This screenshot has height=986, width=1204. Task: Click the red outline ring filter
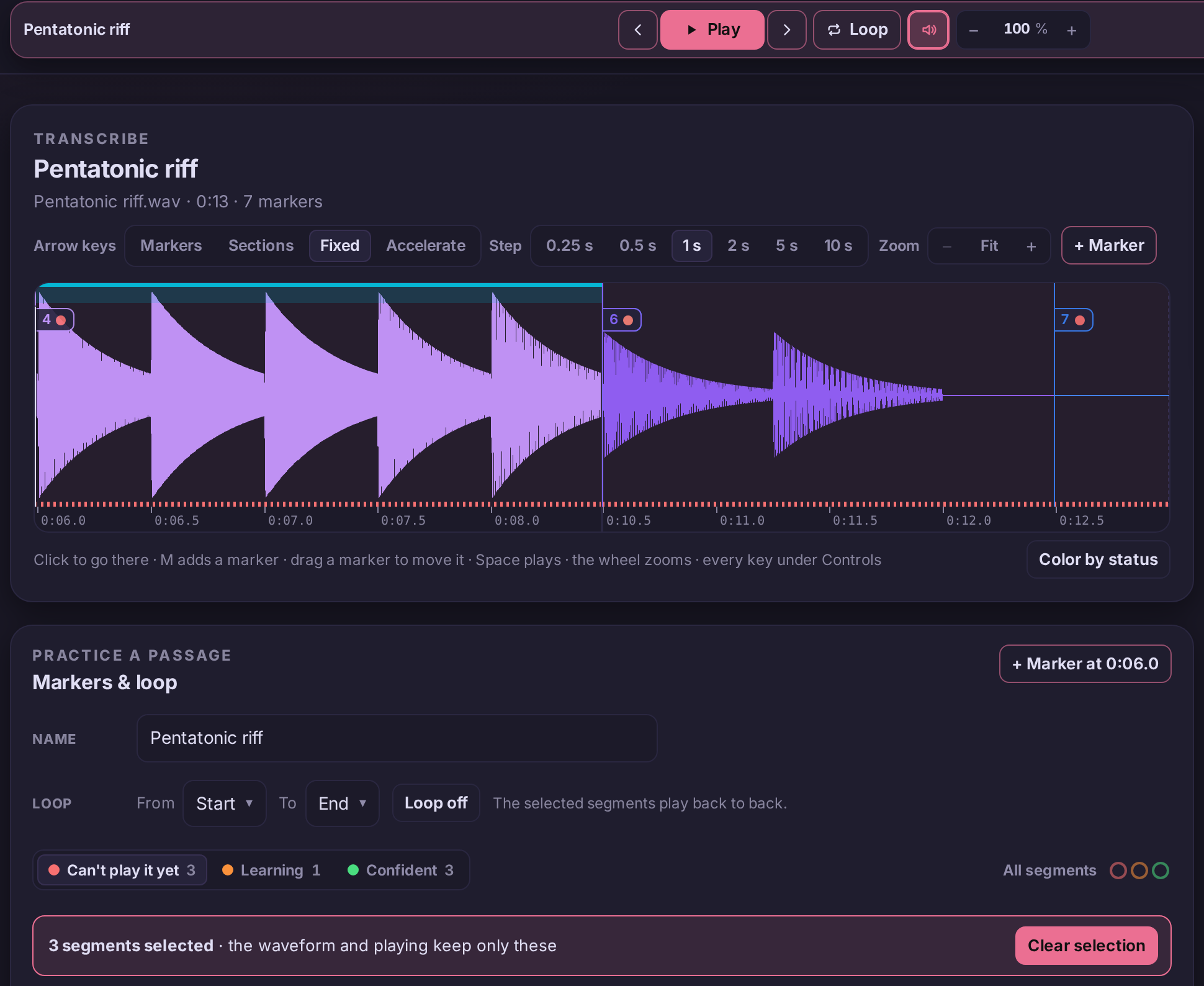pos(1118,871)
